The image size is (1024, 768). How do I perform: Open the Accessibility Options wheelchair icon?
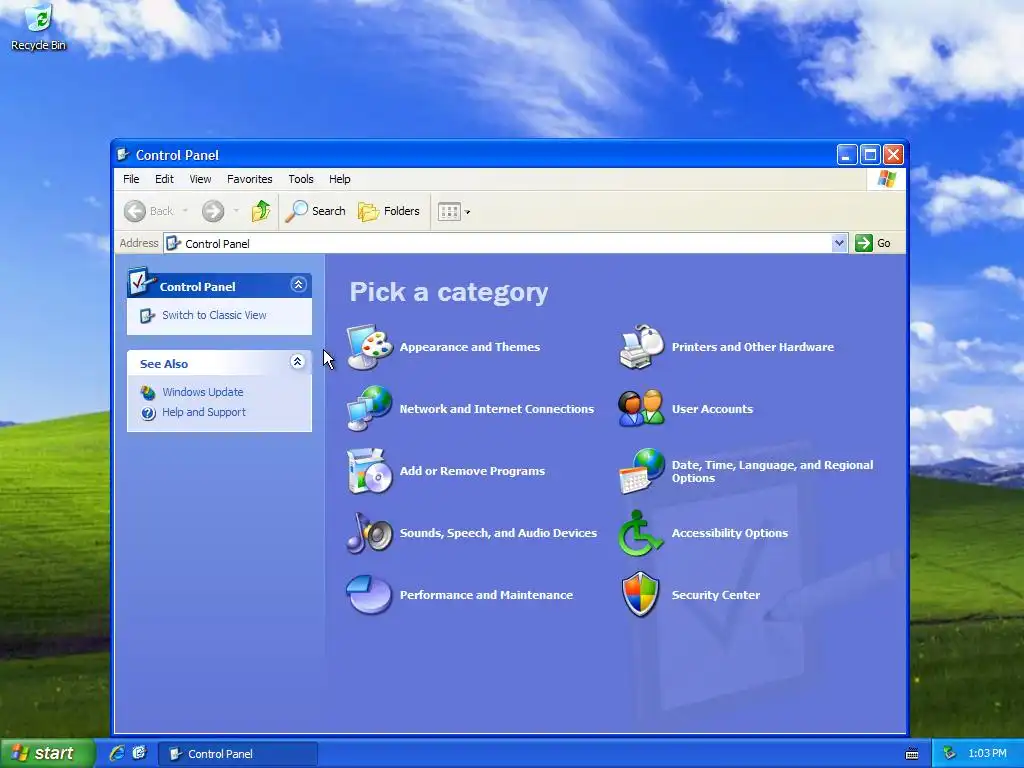coord(640,533)
